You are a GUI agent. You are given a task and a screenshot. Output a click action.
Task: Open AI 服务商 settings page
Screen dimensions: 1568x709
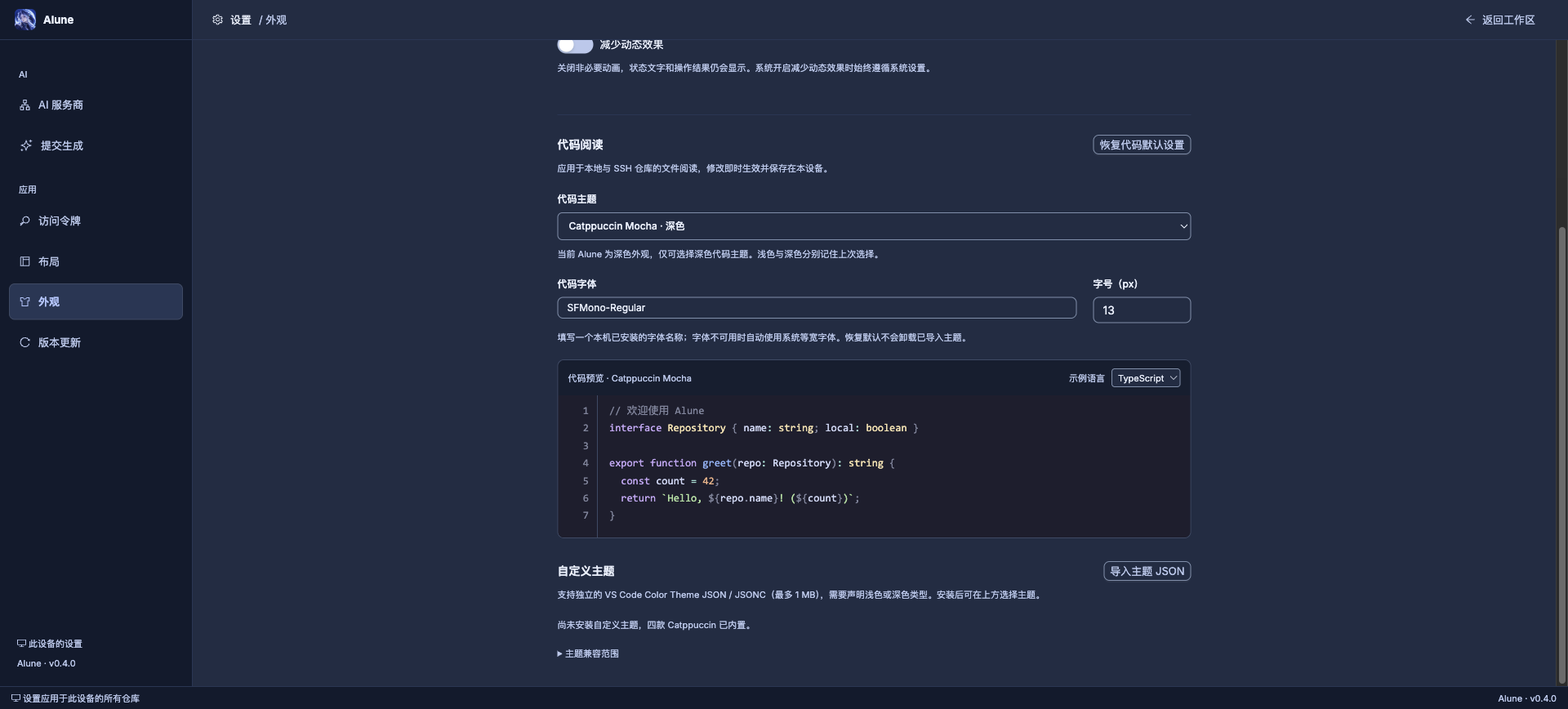click(x=96, y=105)
